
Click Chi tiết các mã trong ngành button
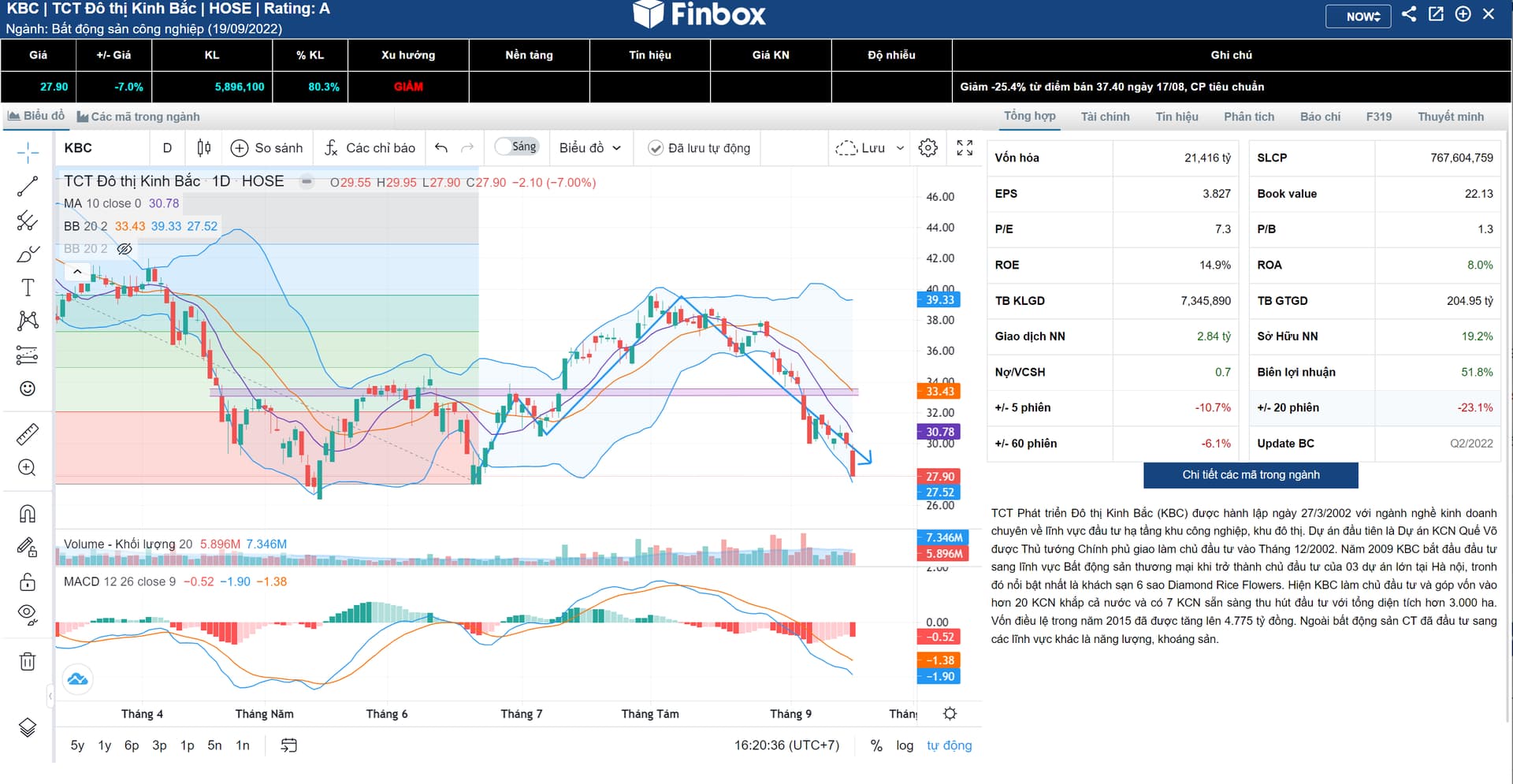1251,475
